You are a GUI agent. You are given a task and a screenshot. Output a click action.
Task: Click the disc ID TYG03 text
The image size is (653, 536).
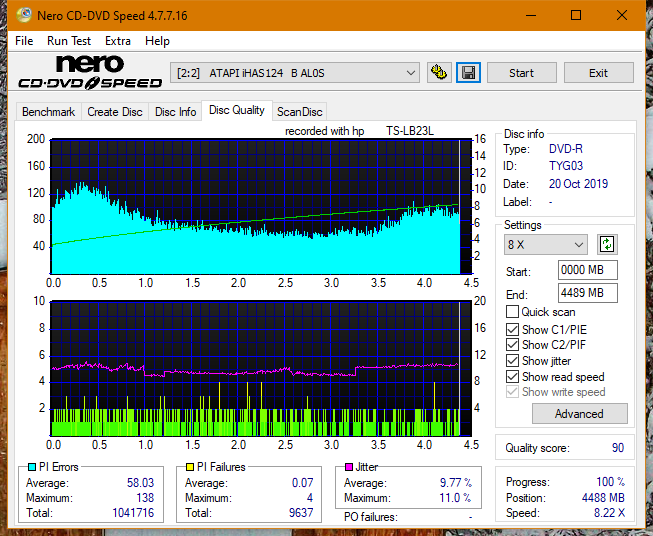click(566, 166)
